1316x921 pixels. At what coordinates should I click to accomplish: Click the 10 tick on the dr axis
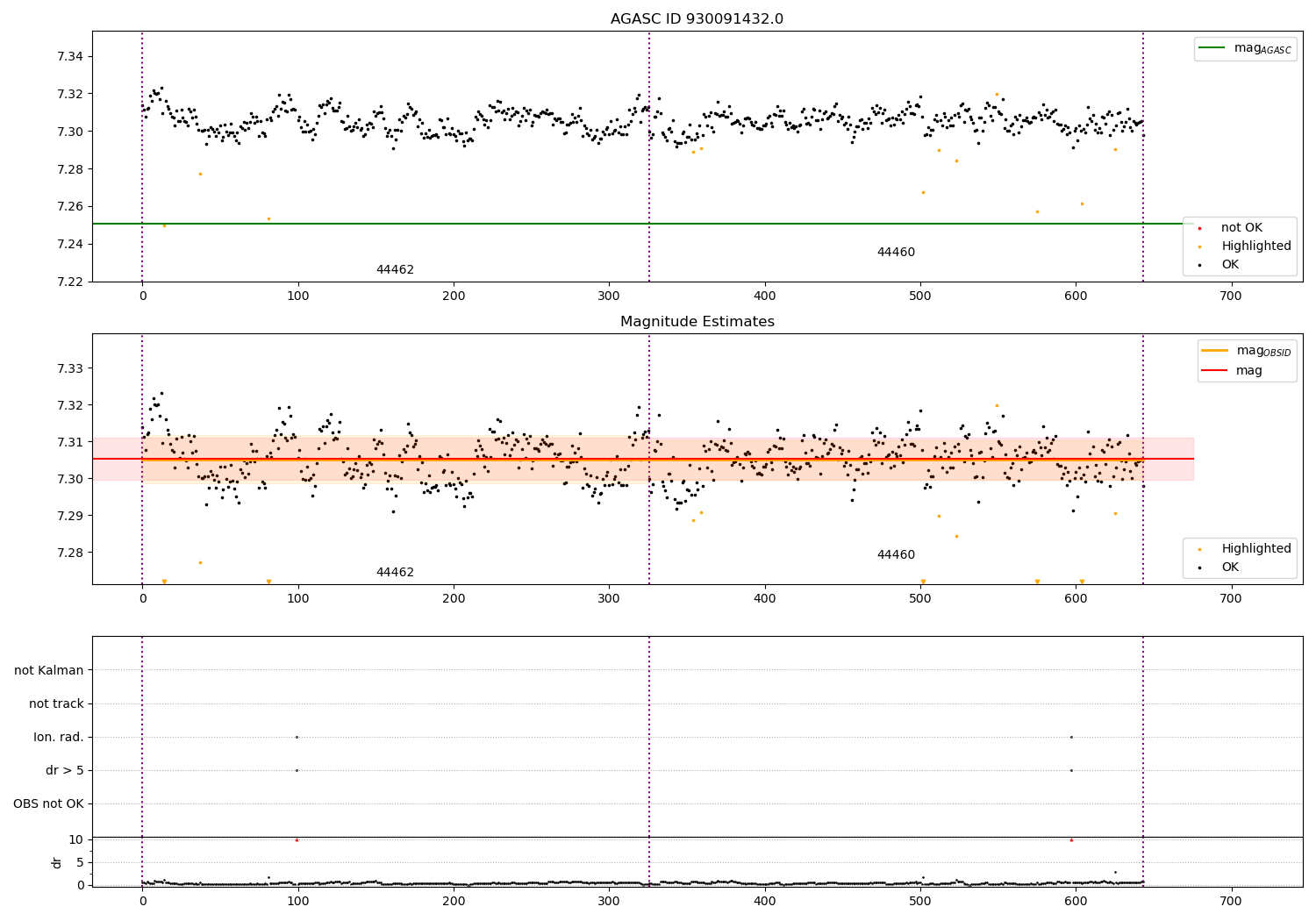pos(75,840)
